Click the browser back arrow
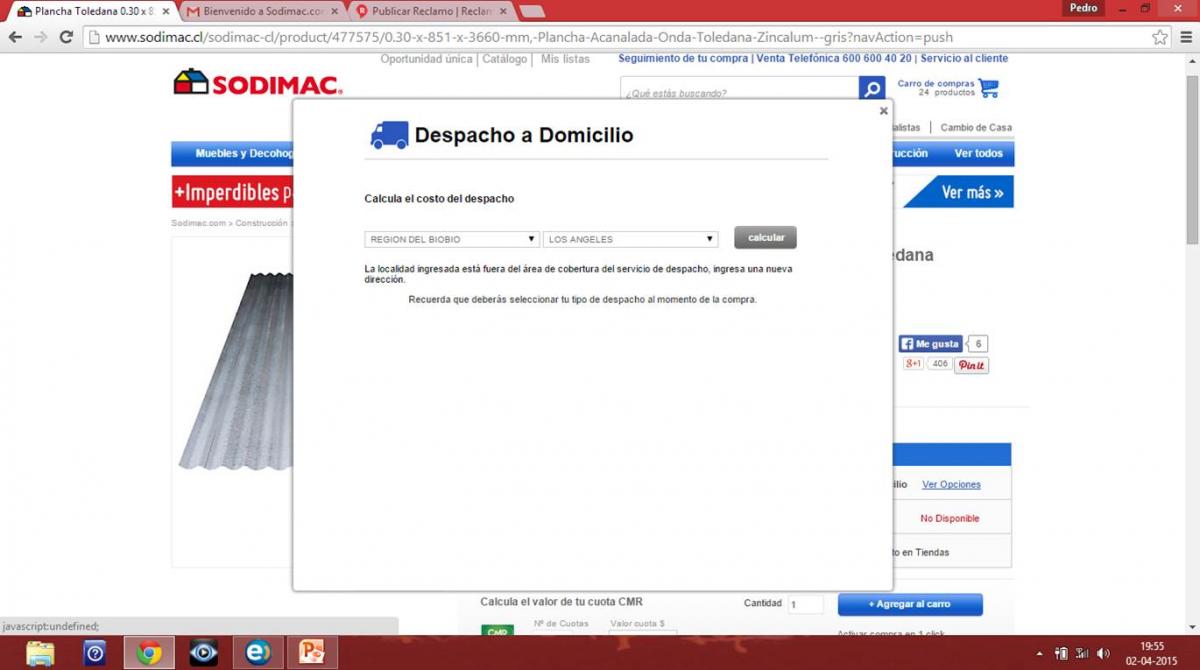The height and width of the screenshot is (670, 1200). (16, 37)
